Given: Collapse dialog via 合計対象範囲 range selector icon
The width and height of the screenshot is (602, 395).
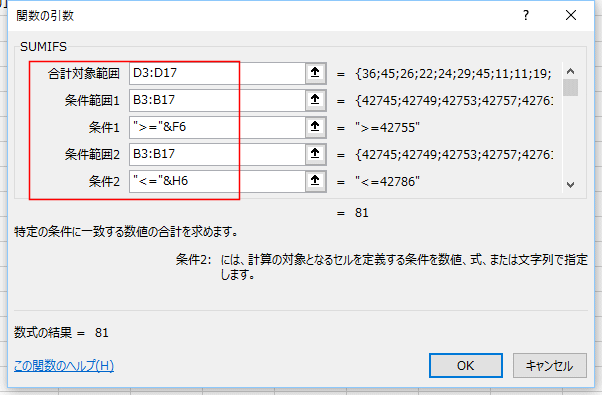Looking at the screenshot, I should pyautogui.click(x=315, y=73).
